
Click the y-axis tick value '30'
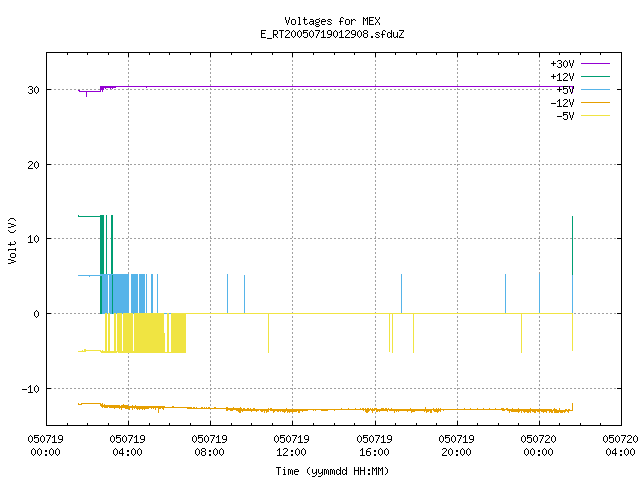(x=33, y=90)
